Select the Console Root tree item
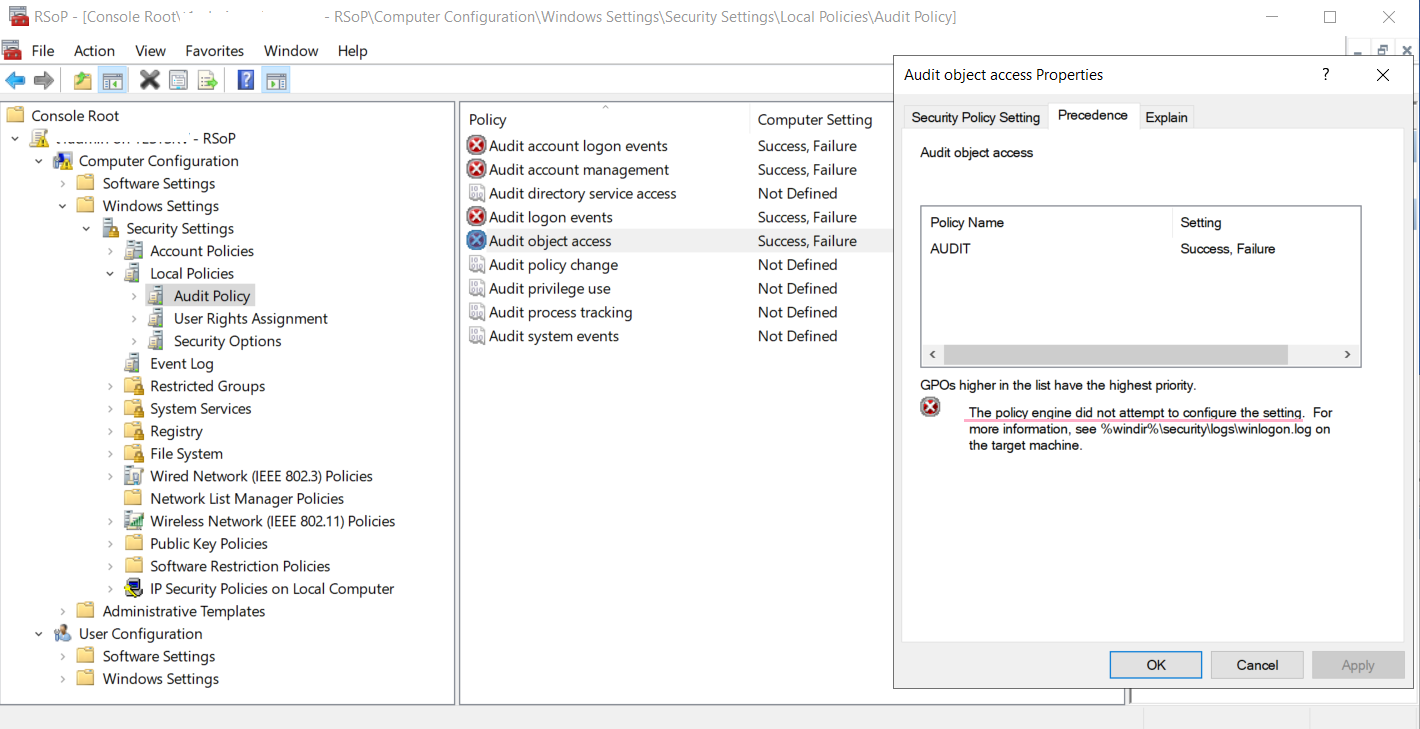Image resolution: width=1420 pixels, height=729 pixels. tap(75, 116)
